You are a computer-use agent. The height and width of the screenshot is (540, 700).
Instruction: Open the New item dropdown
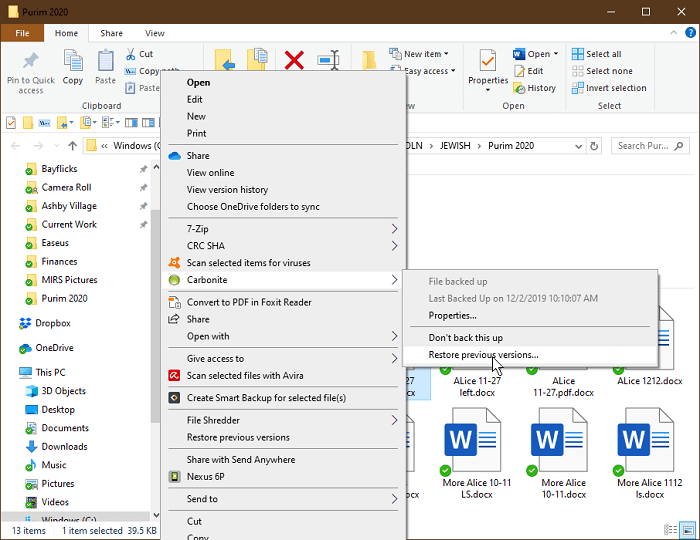coord(419,54)
